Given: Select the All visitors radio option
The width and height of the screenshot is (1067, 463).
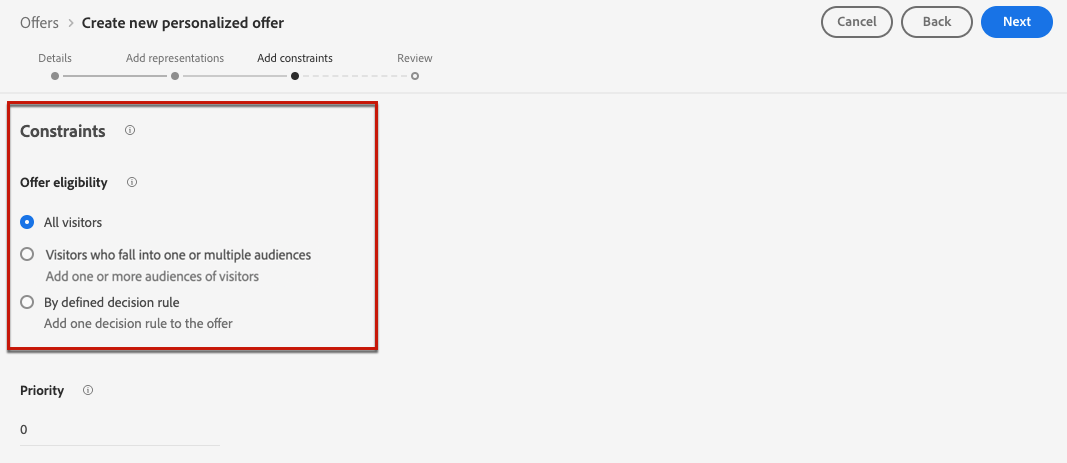Looking at the screenshot, I should (27, 222).
